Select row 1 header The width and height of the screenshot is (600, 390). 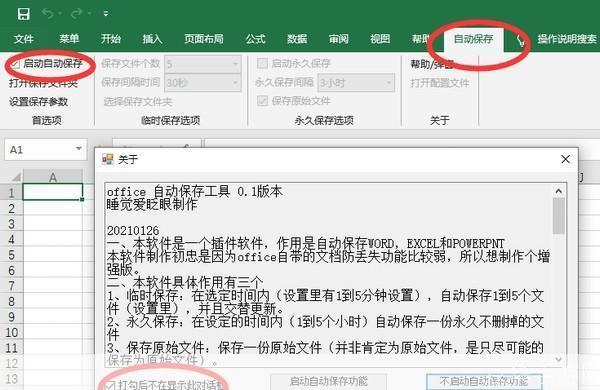11,192
